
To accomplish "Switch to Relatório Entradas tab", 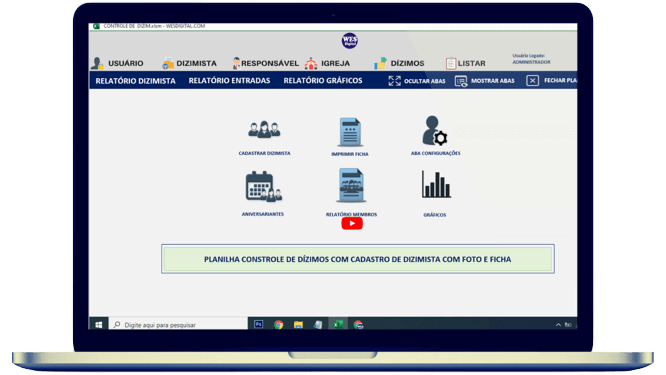I will [x=229, y=81].
